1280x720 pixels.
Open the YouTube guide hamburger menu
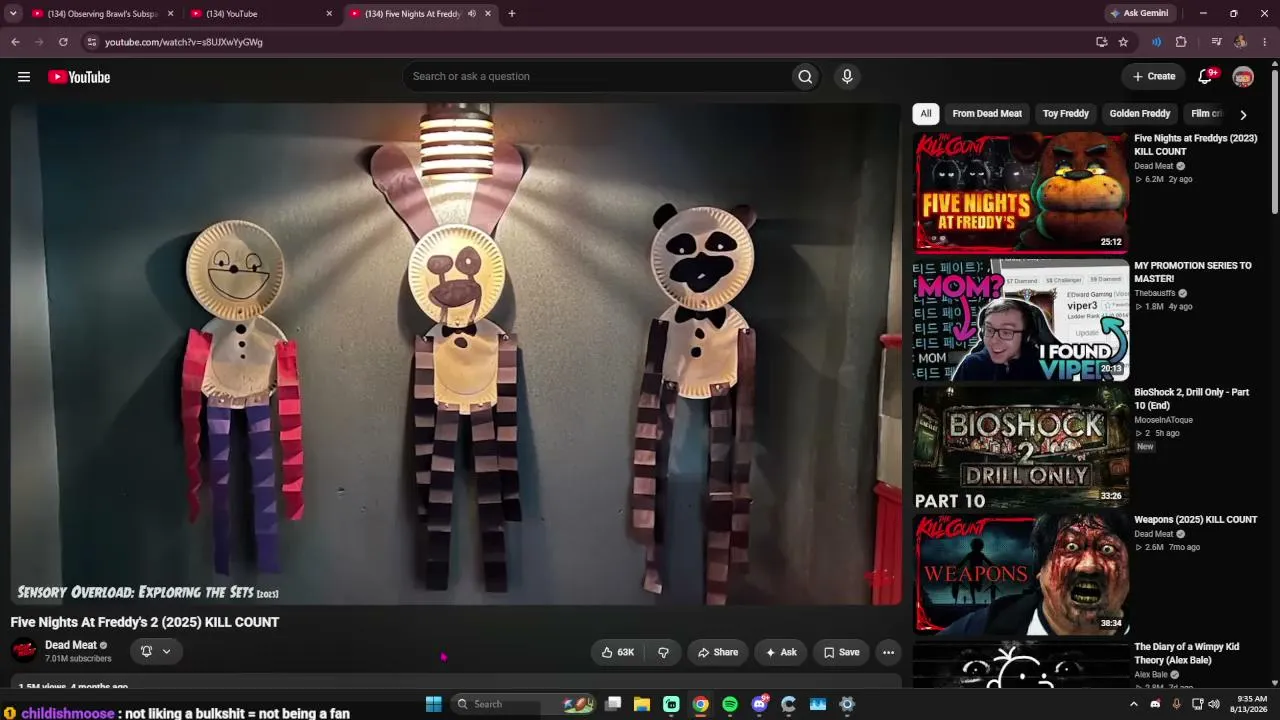click(24, 77)
